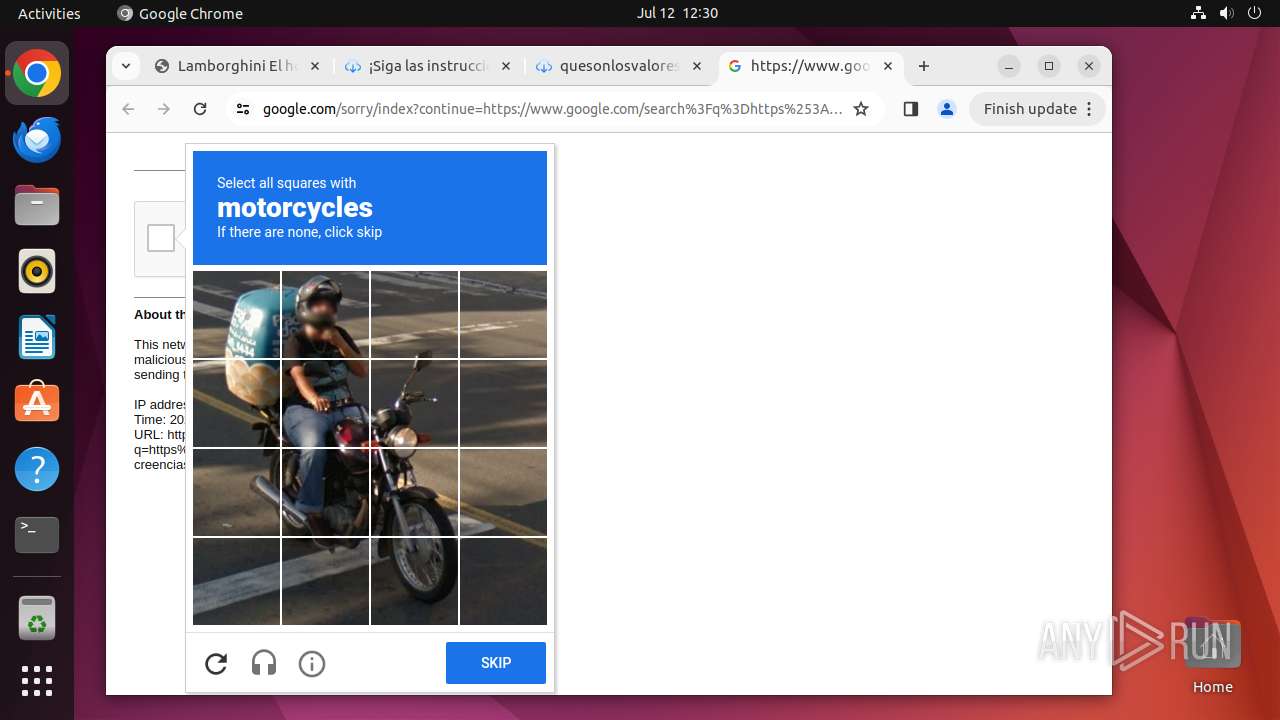Click the address bar URL
This screenshot has height=720, width=1280.
552,109
